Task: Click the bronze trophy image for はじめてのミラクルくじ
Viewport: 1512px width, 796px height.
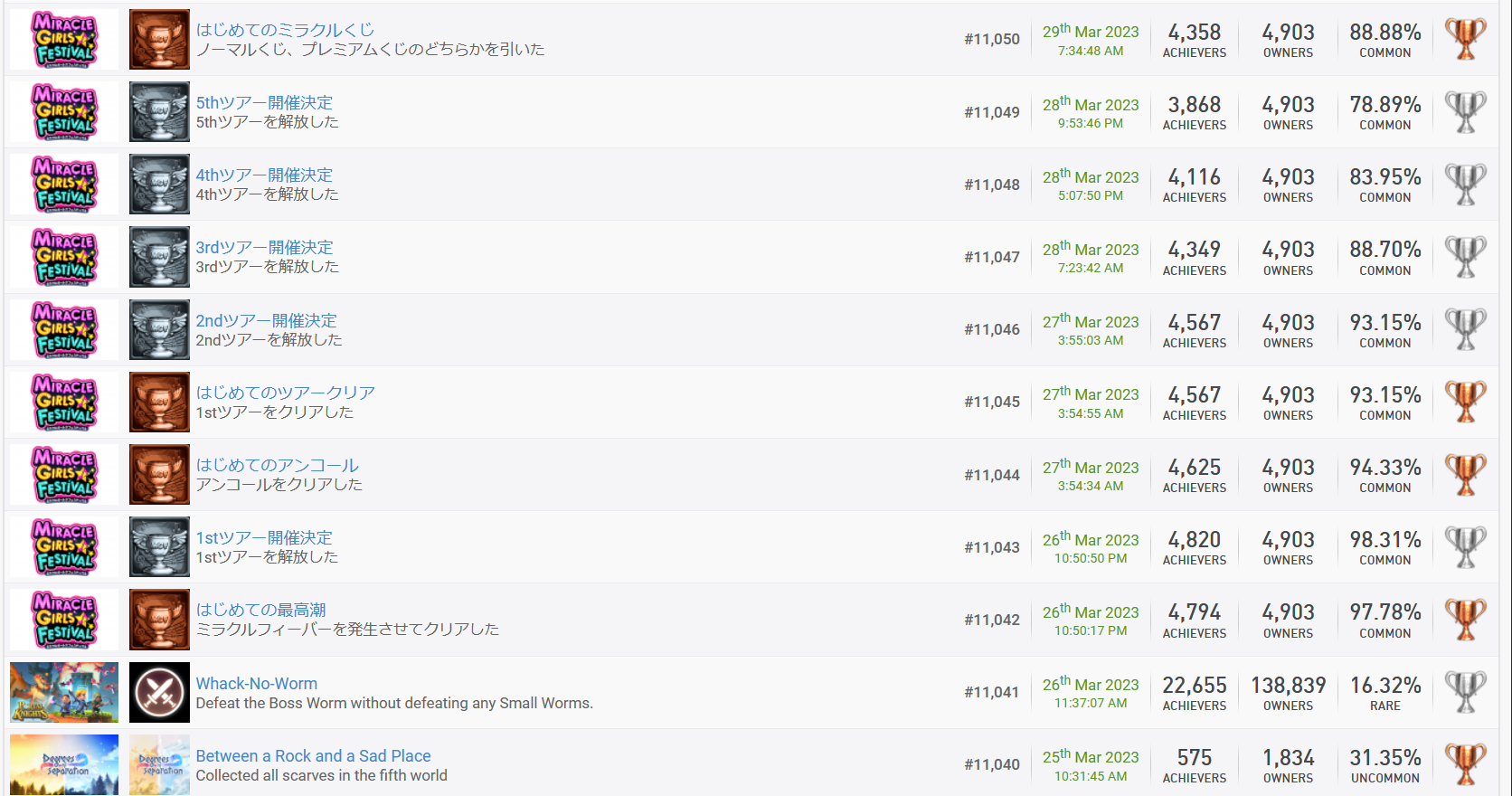Action: click(x=159, y=40)
